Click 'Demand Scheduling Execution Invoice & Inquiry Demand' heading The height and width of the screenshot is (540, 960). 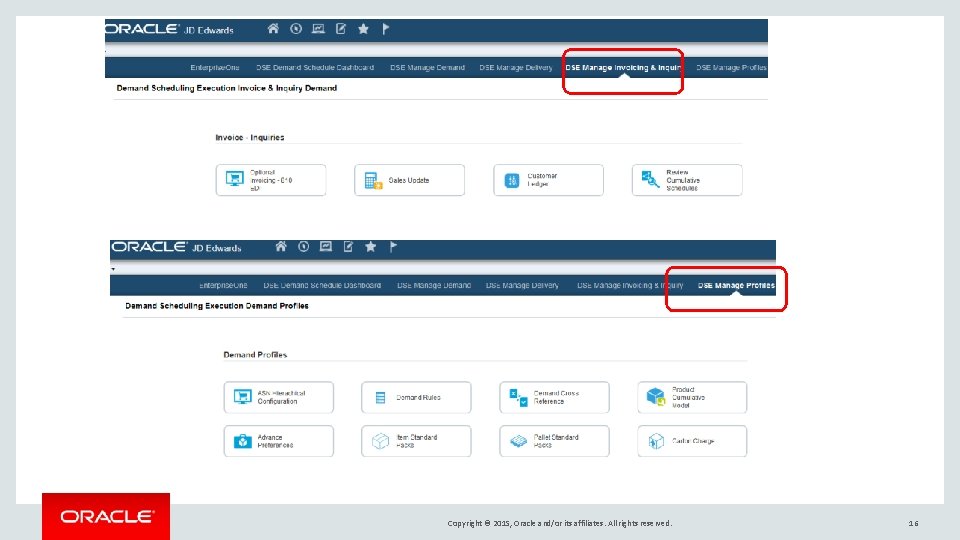227,88
